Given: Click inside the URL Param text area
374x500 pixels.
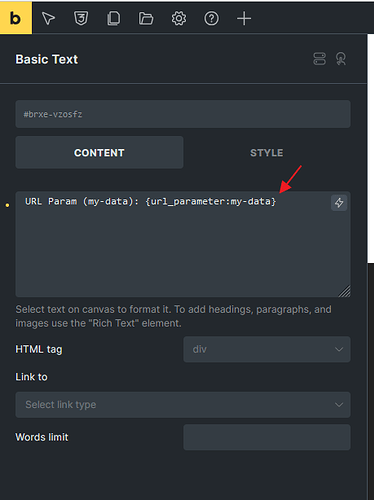Looking at the screenshot, I should tap(183, 244).
